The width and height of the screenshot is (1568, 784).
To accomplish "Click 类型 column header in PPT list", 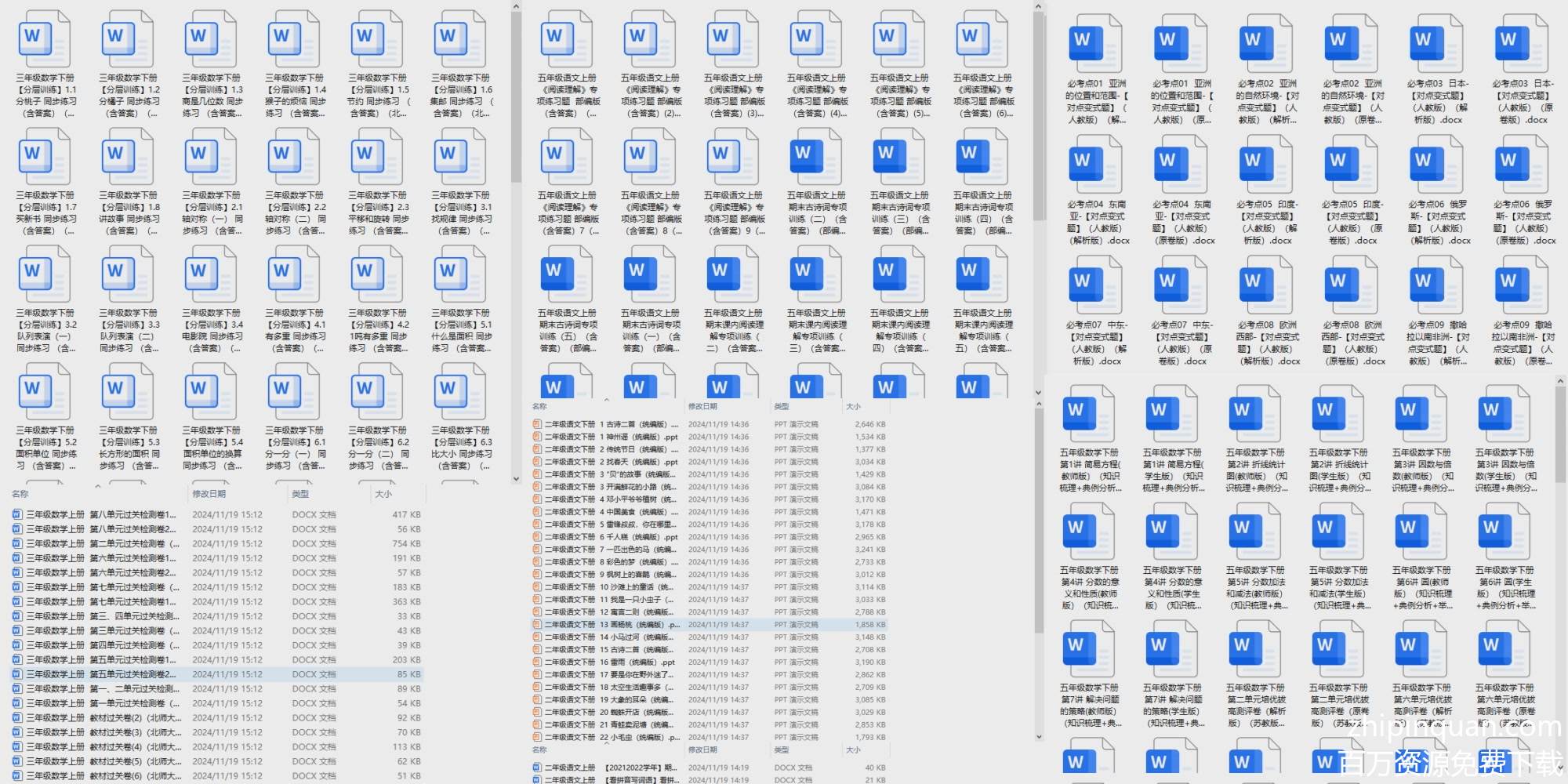I will click(782, 406).
